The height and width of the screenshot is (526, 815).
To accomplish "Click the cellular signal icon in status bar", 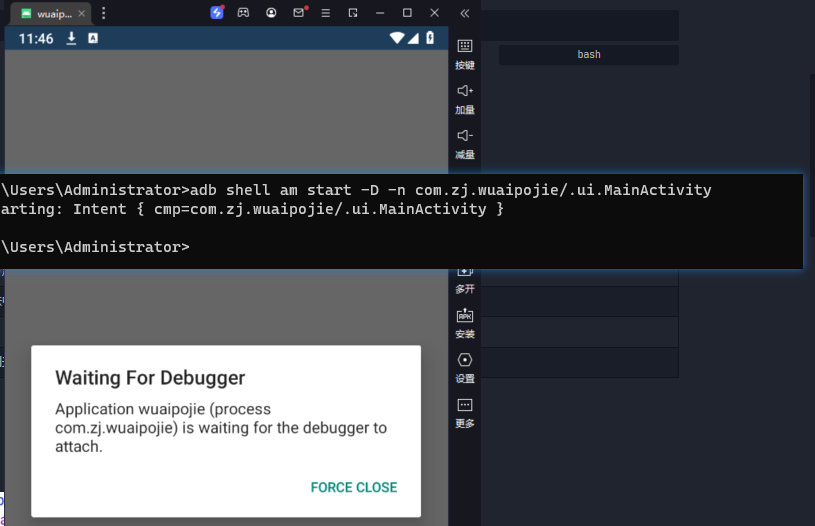I will (x=413, y=38).
